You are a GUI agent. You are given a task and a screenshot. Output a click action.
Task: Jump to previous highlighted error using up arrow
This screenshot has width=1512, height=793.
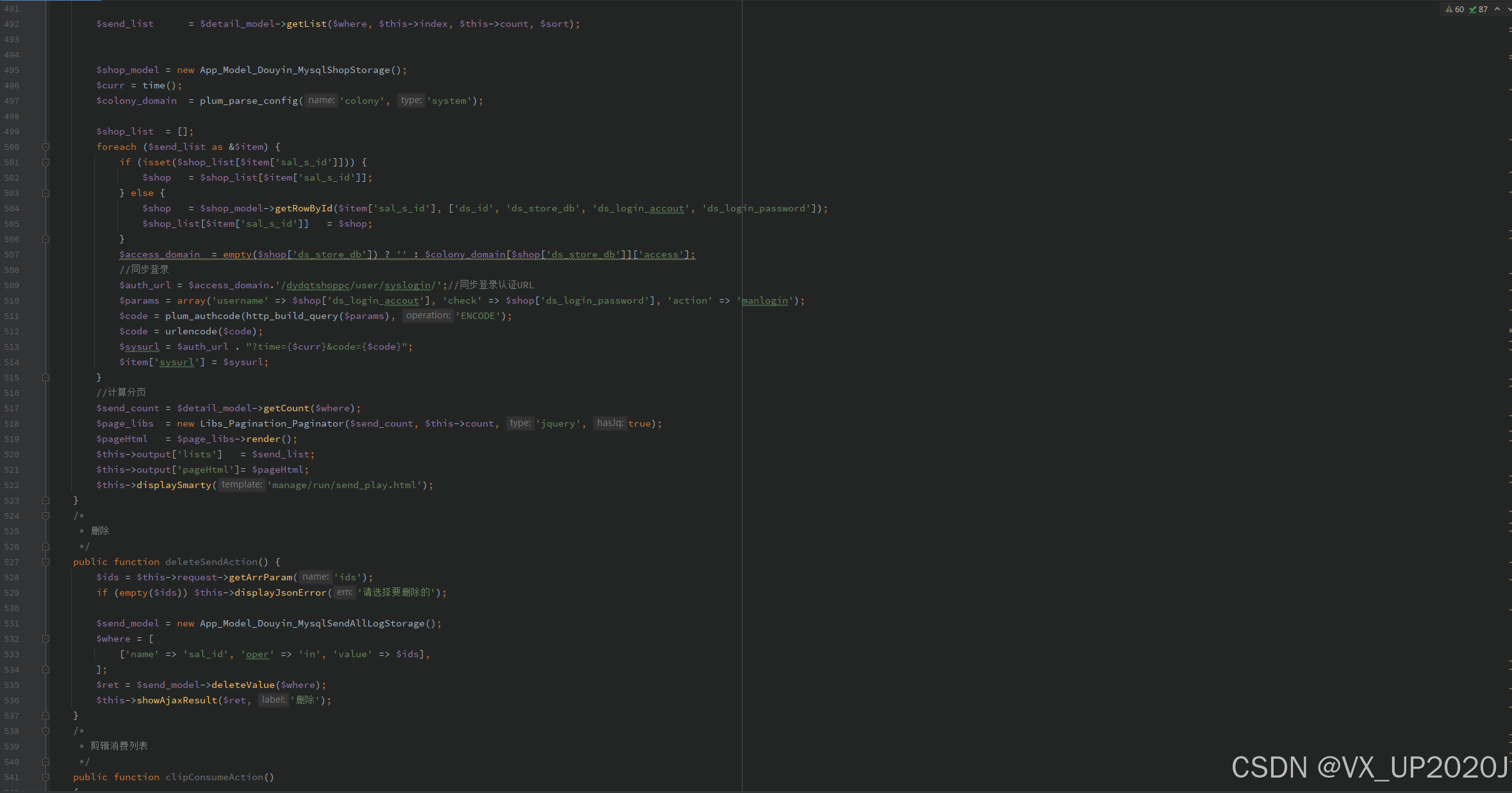point(1497,9)
